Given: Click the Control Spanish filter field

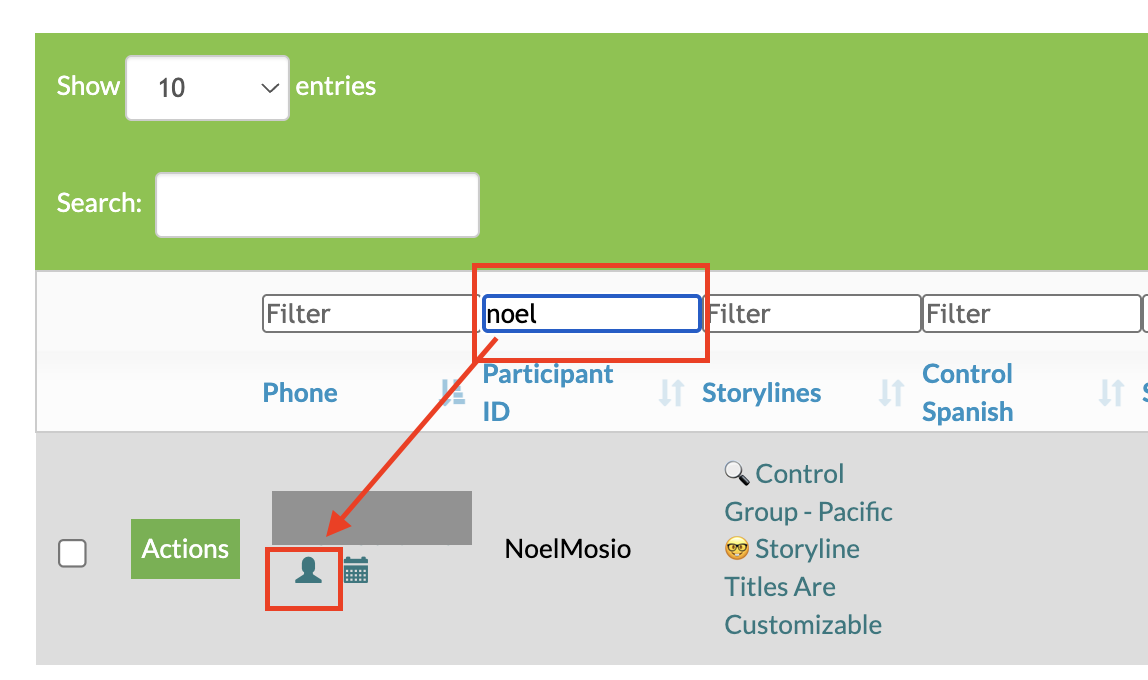Looking at the screenshot, I should [1030, 314].
